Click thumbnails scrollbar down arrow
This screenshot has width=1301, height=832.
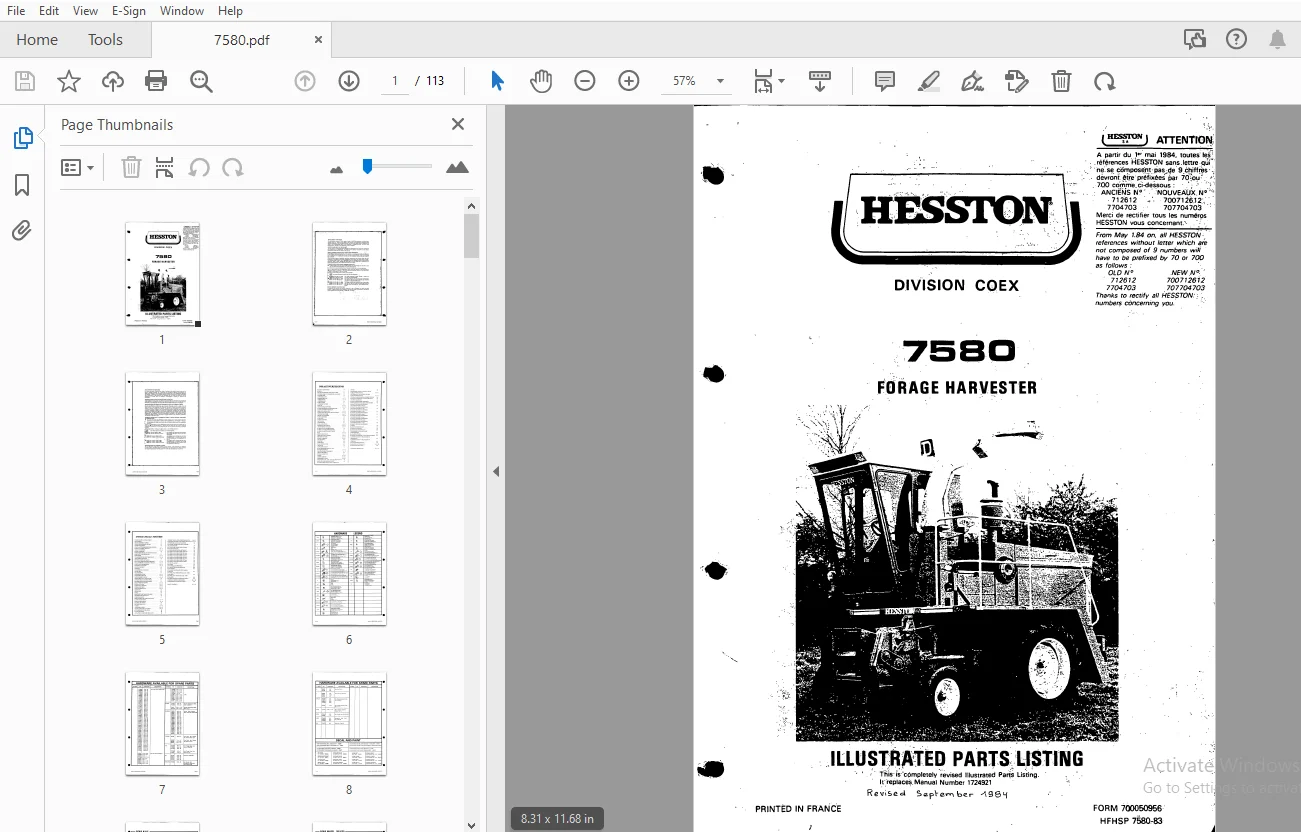coord(472,825)
